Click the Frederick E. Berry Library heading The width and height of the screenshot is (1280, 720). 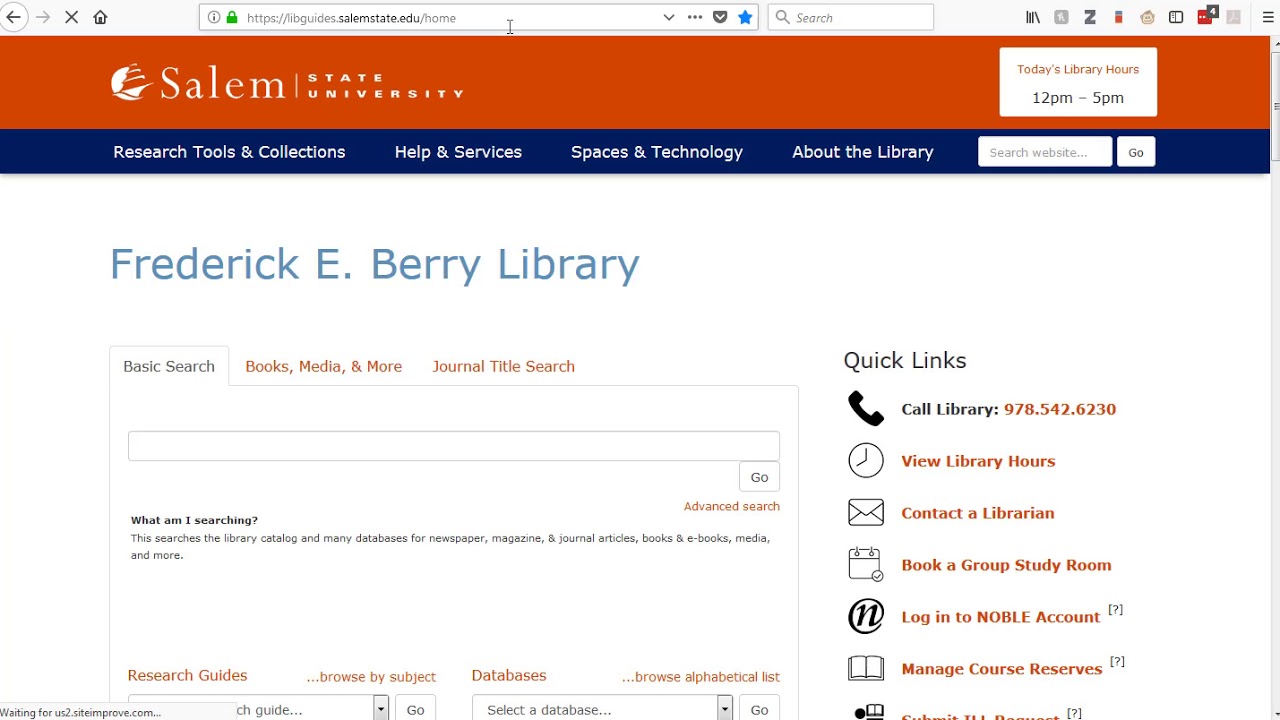pyautogui.click(x=374, y=264)
